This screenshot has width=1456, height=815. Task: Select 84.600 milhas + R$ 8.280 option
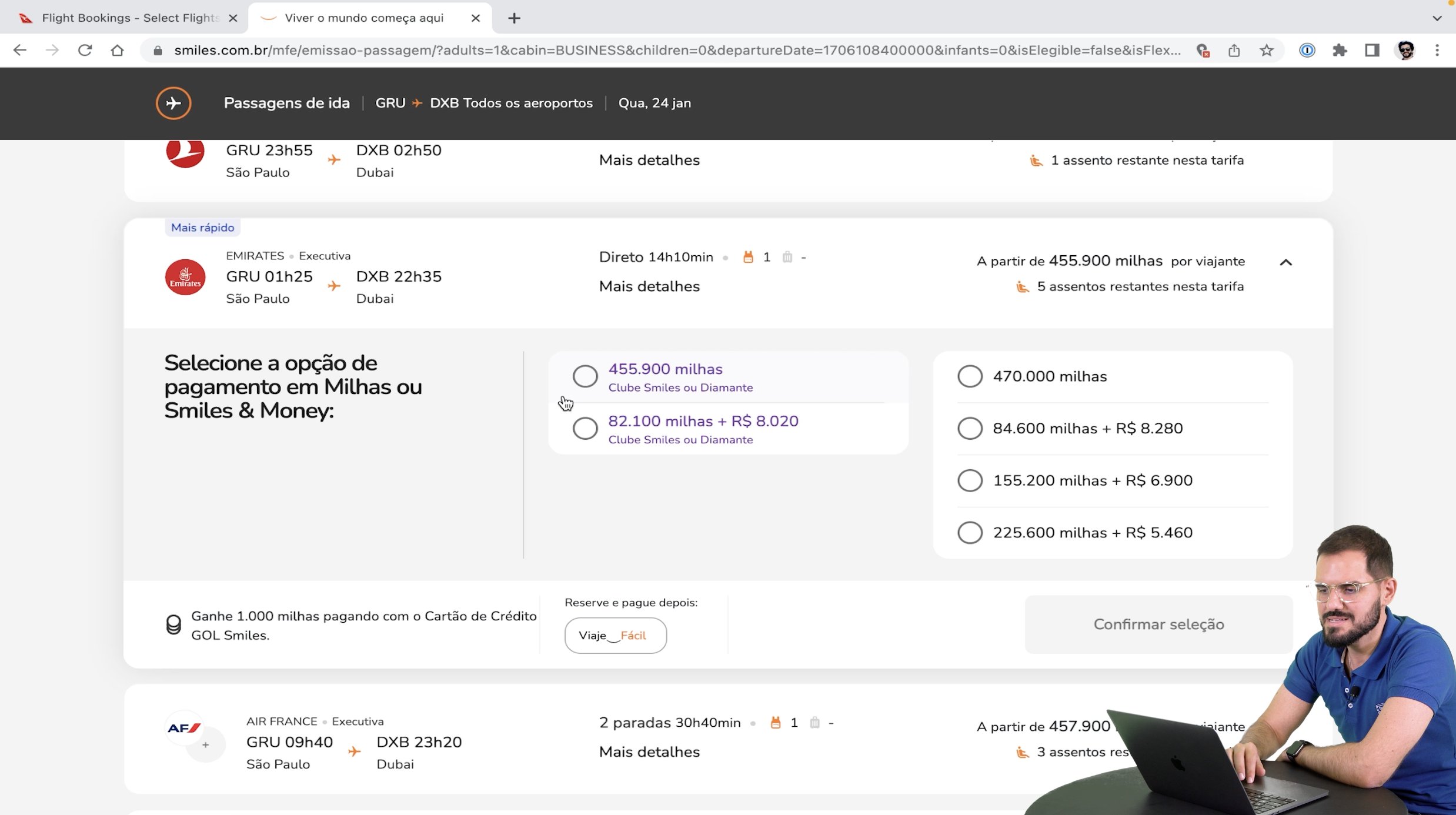pos(970,429)
